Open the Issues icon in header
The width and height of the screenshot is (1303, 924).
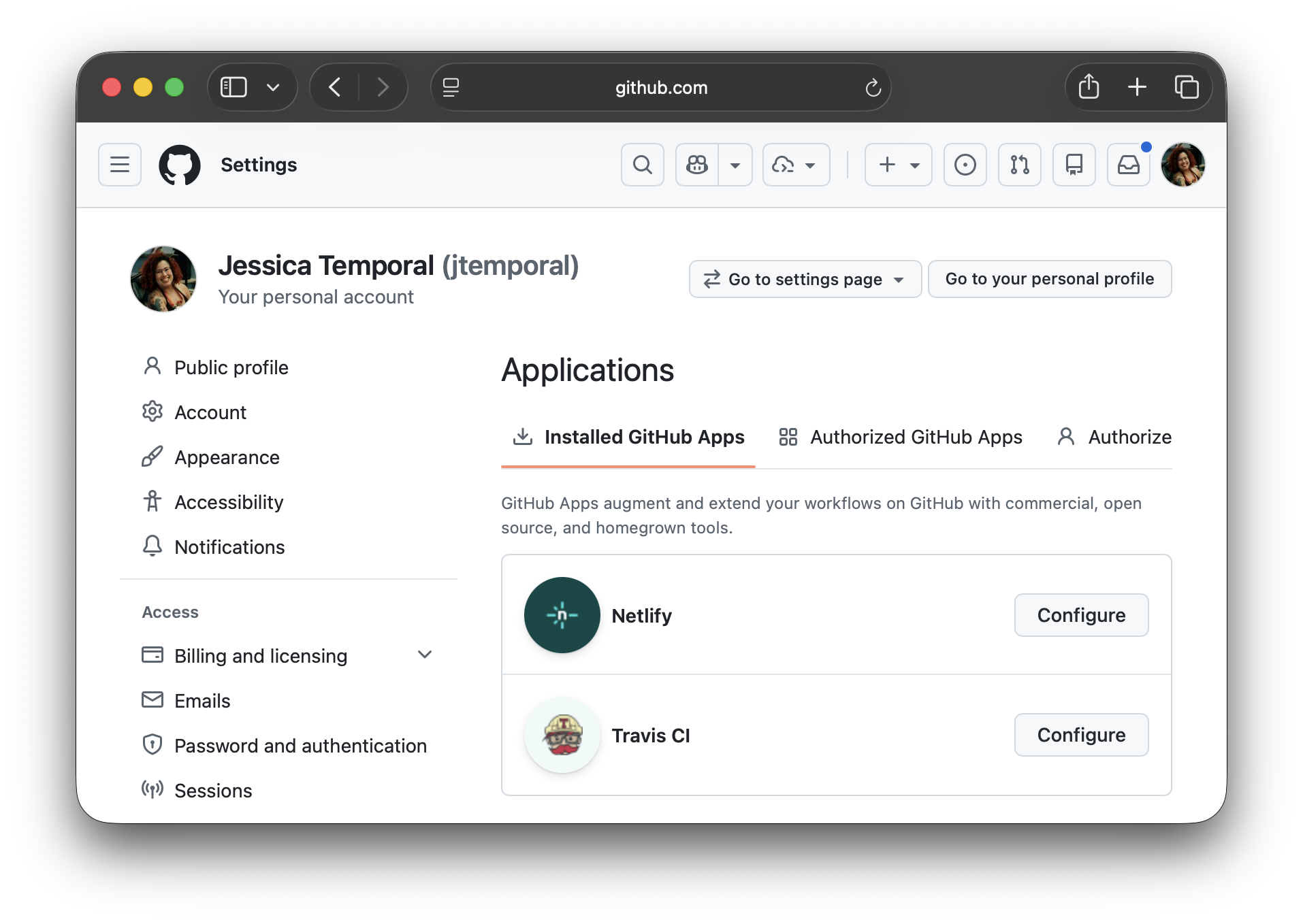tap(965, 165)
